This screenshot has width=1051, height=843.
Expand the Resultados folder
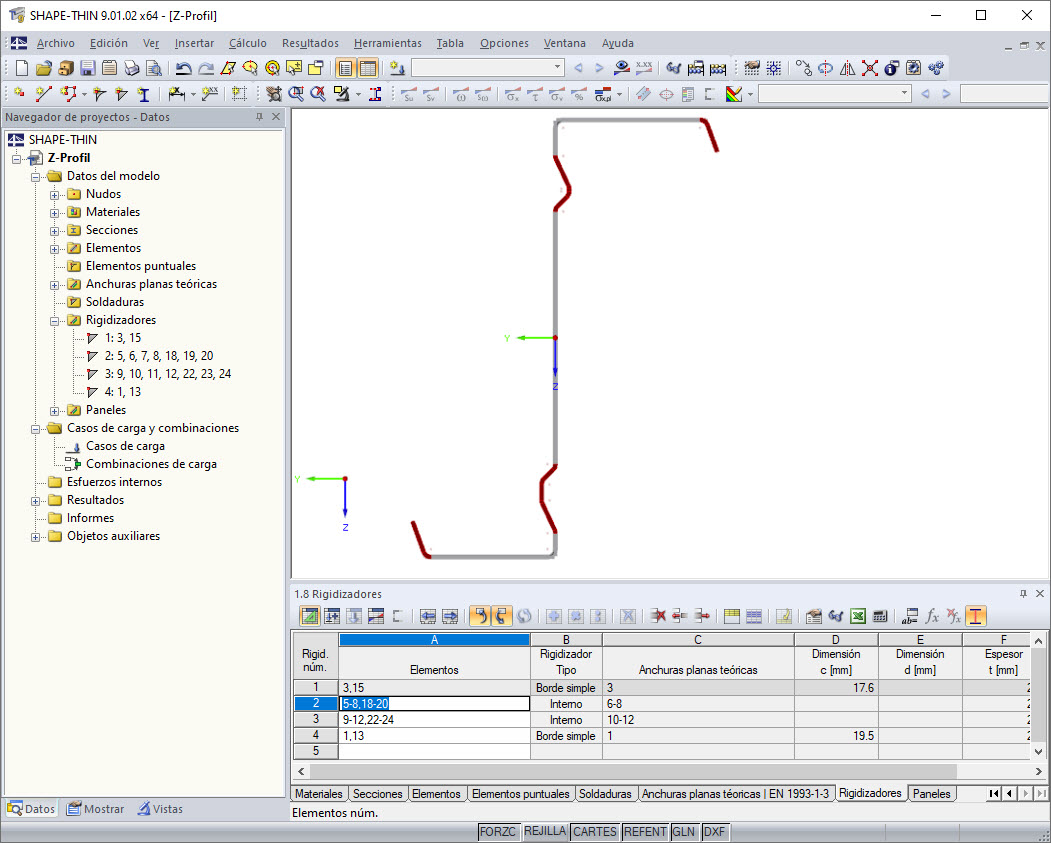pyautogui.click(x=36, y=501)
